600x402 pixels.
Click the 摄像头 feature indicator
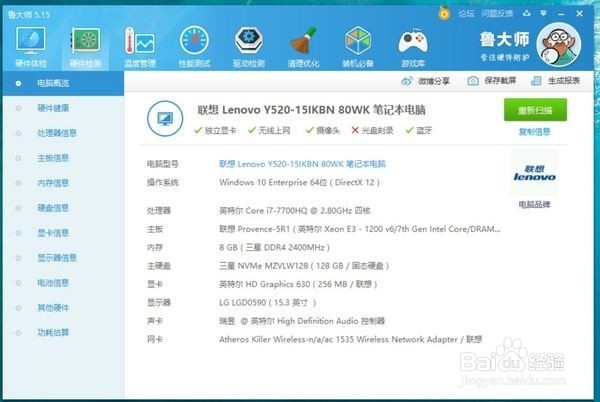coord(323,130)
